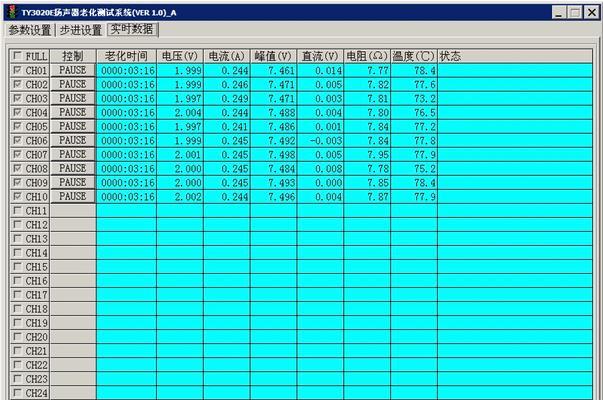Image resolution: width=603 pixels, height=400 pixels.
Task: Select CH03 current value 0.249
Action: click(227, 98)
